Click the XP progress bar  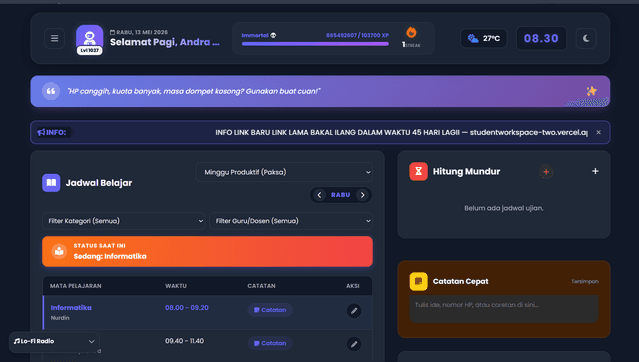coord(315,44)
